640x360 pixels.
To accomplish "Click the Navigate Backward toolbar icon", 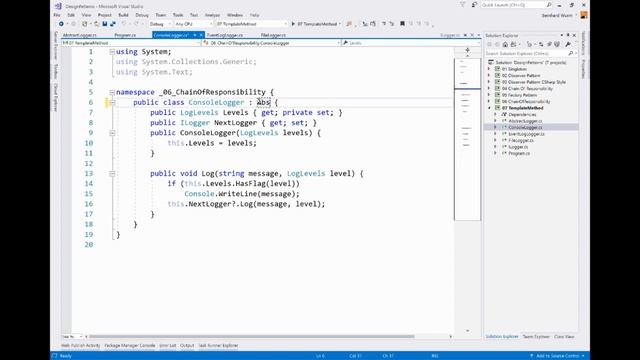I will pyautogui.click(x=61, y=24).
